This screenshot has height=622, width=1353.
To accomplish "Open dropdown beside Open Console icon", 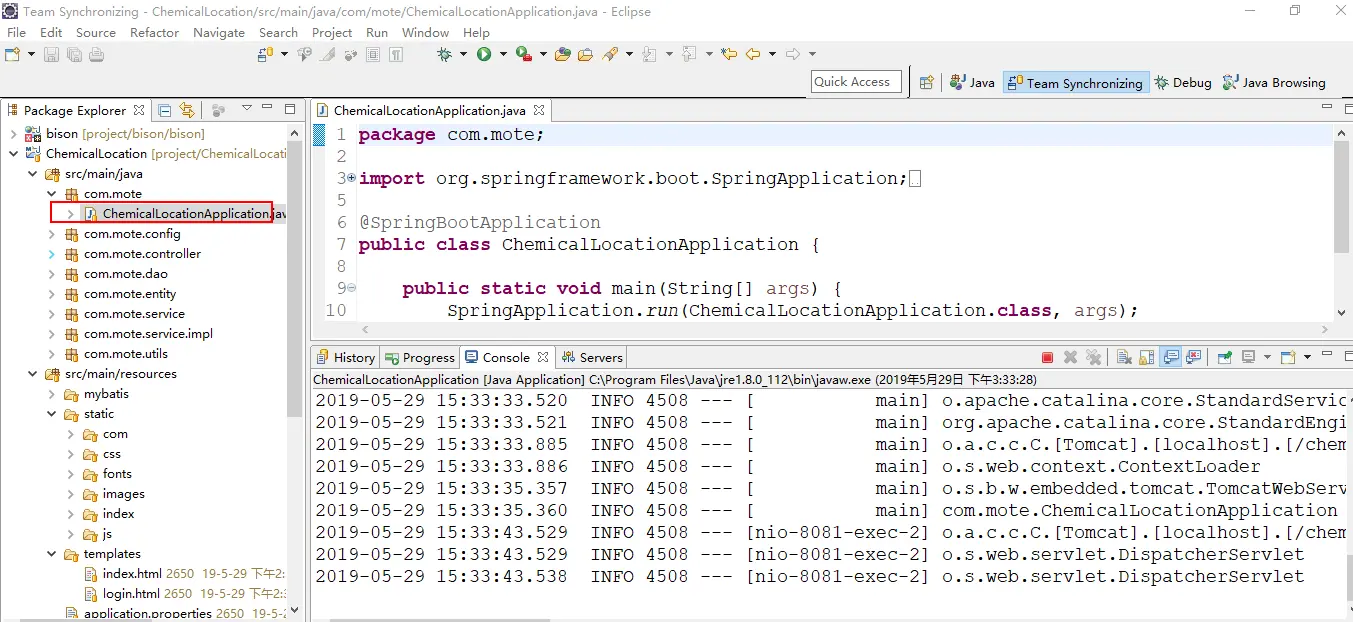I will (1307, 357).
